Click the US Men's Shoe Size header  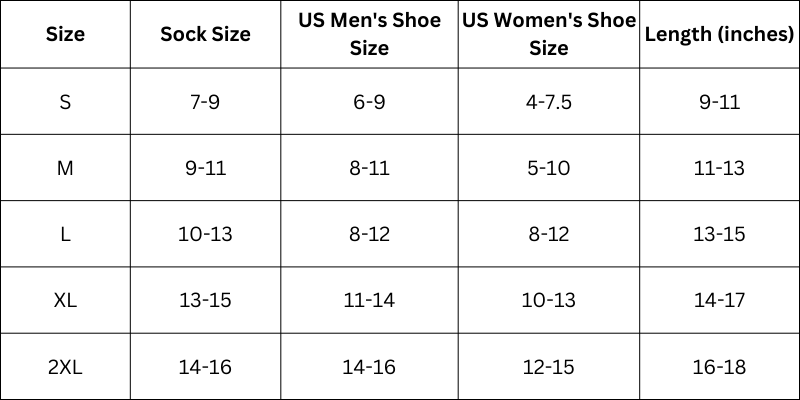tap(369, 34)
